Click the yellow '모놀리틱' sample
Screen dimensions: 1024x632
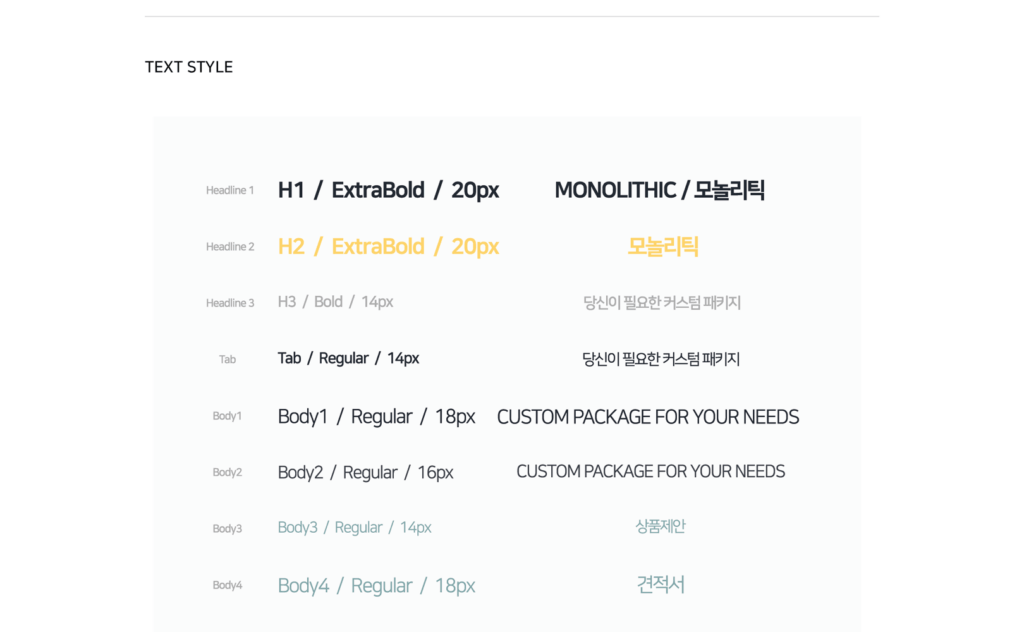663,247
